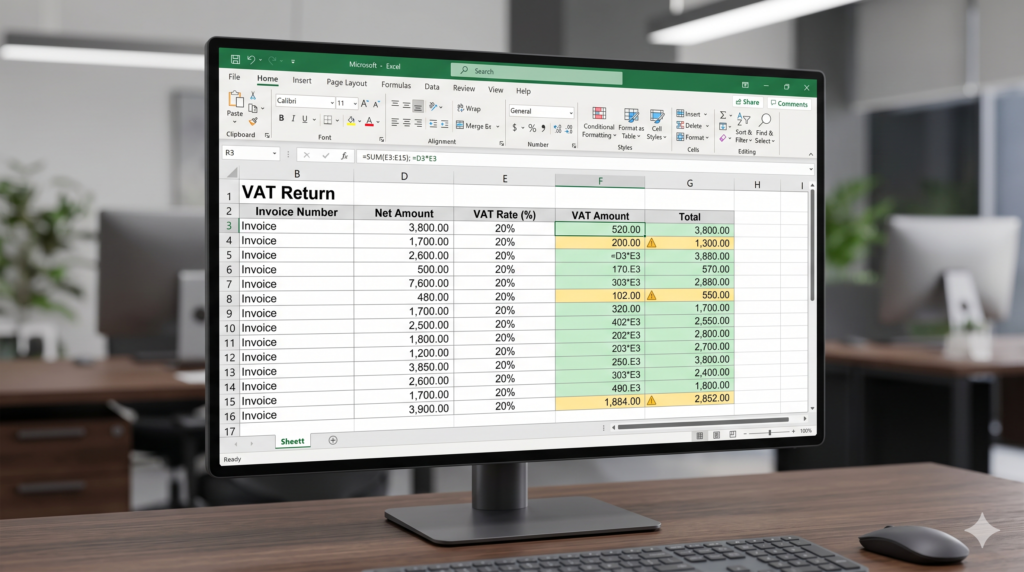Click the zoom slider handle in status bar

(x=770, y=433)
